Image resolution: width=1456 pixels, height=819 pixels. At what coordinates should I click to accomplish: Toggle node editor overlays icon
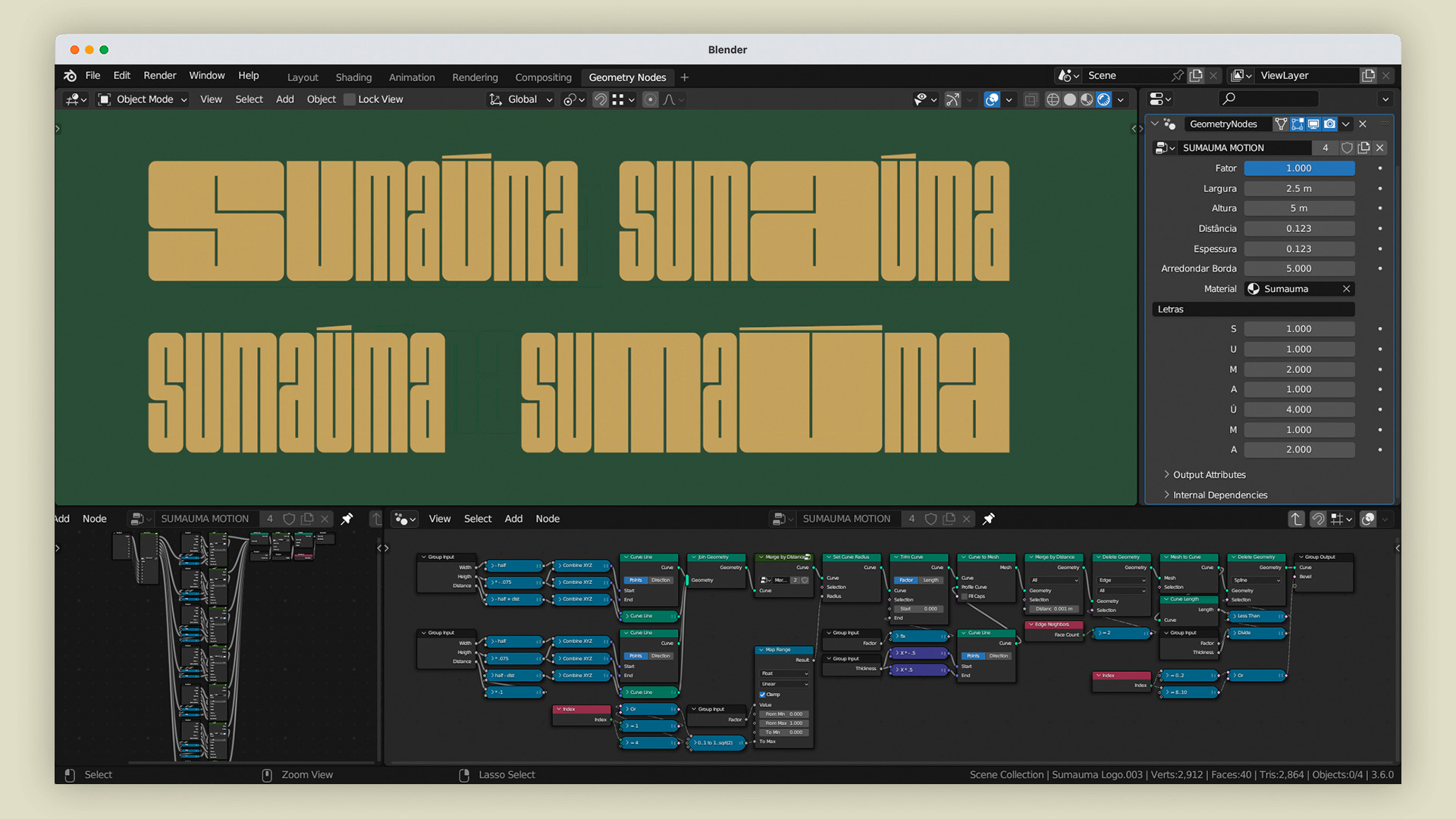click(1368, 519)
